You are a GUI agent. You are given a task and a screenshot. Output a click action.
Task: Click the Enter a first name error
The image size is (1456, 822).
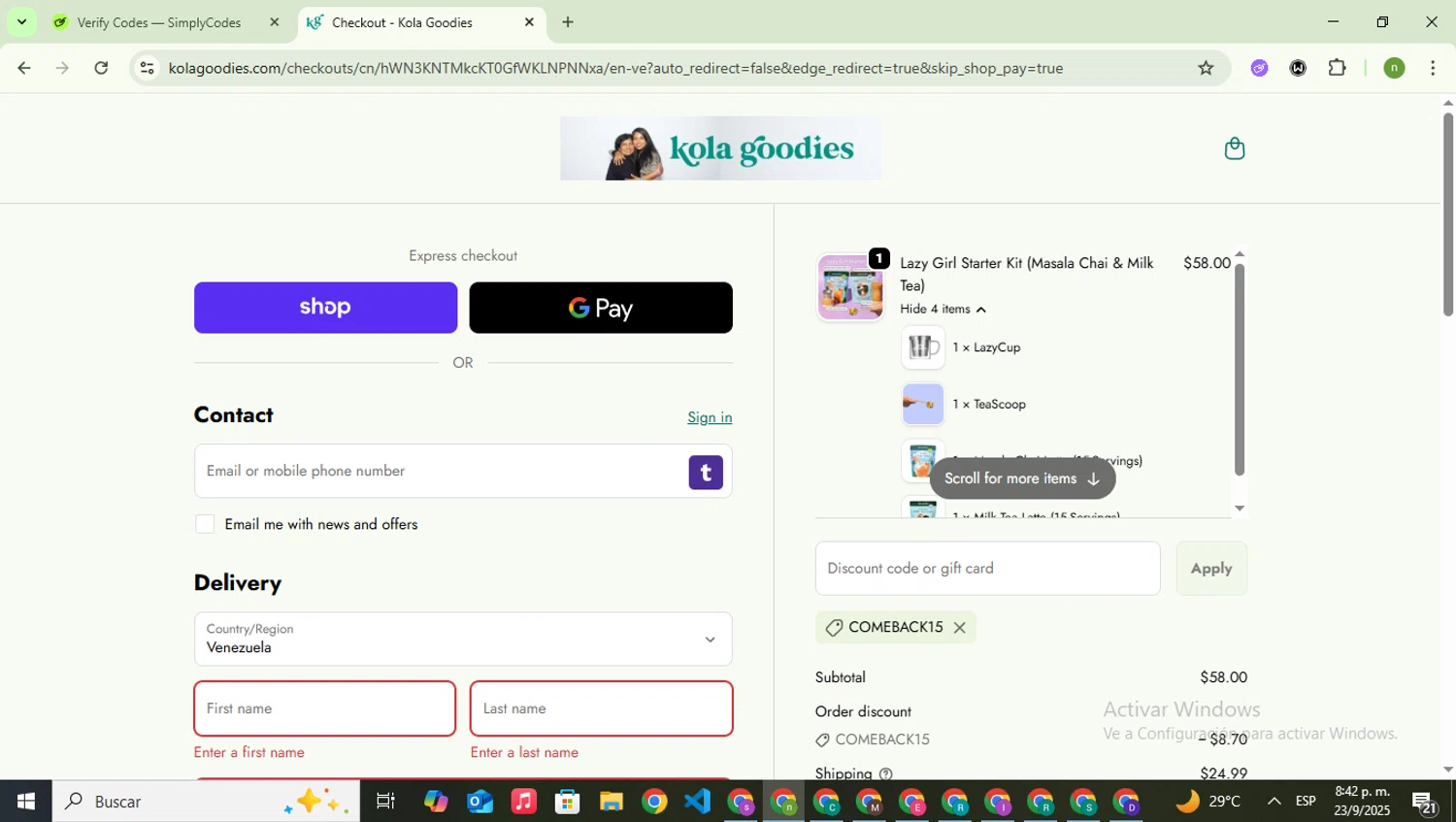pos(249,752)
